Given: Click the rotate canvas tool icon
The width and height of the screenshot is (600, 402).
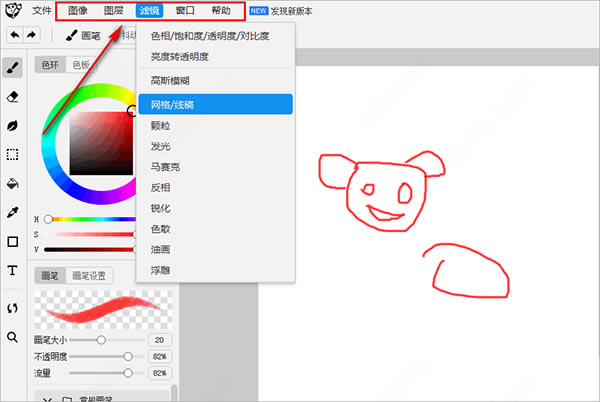Looking at the screenshot, I should pyautogui.click(x=13, y=308).
